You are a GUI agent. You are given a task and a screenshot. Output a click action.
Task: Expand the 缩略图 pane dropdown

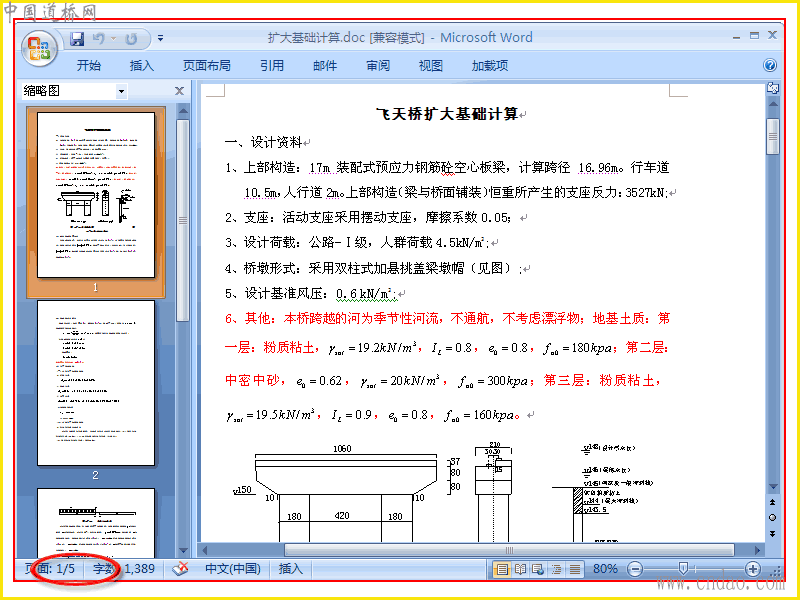coord(121,91)
